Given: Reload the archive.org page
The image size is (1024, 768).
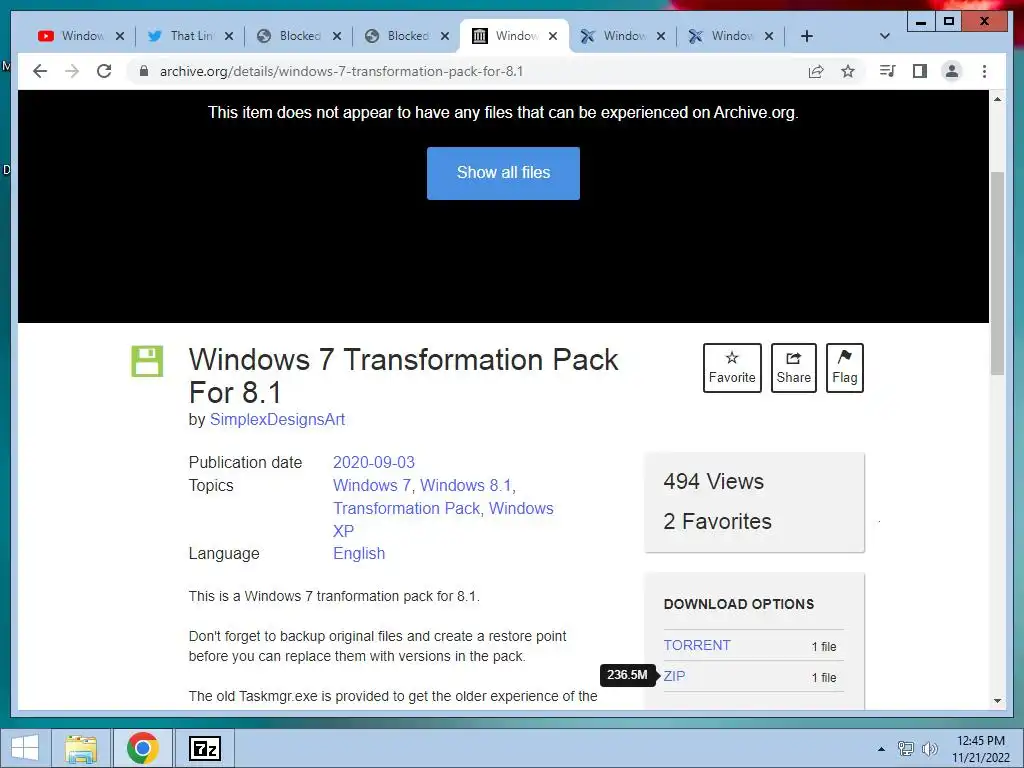Looking at the screenshot, I should (x=104, y=71).
